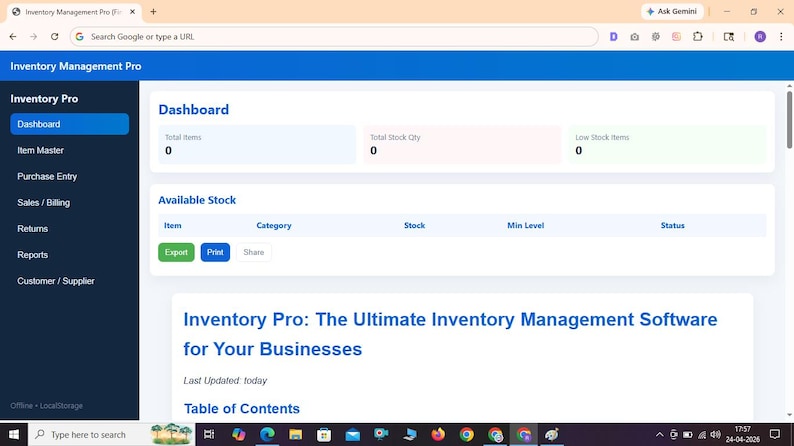The height and width of the screenshot is (446, 794).
Task: Open Returns in the sidebar
Action: tap(69, 229)
